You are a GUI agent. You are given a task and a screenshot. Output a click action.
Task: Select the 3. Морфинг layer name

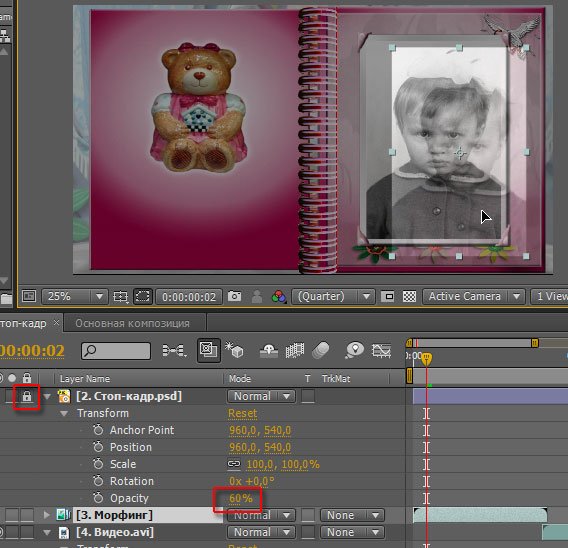click(x=114, y=515)
